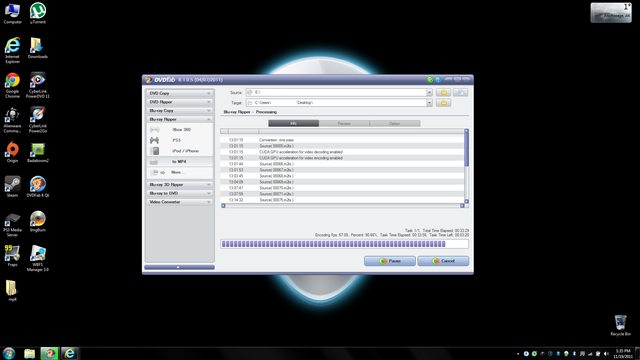The image size is (640, 360).
Task: Select the ImgBurn desktop shortcut
Action: tap(38, 221)
